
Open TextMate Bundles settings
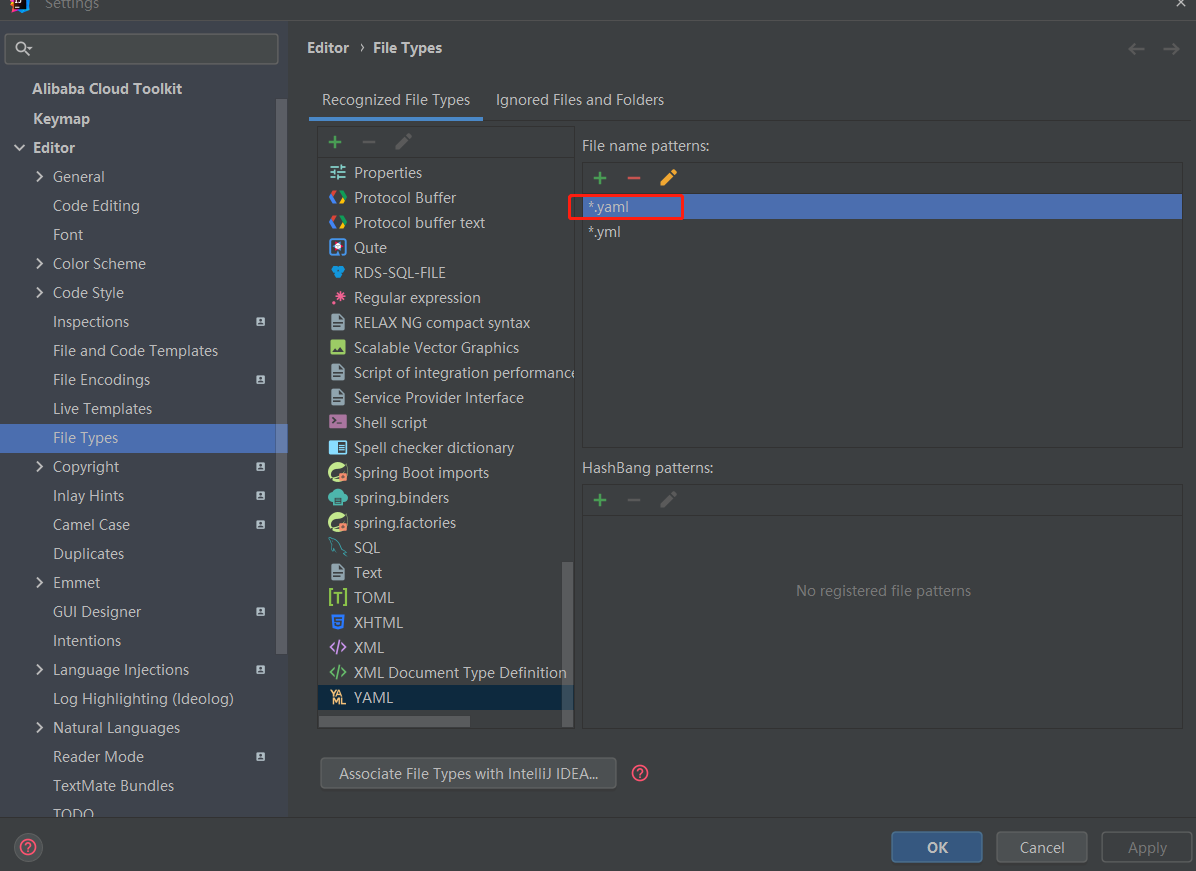click(x=114, y=786)
